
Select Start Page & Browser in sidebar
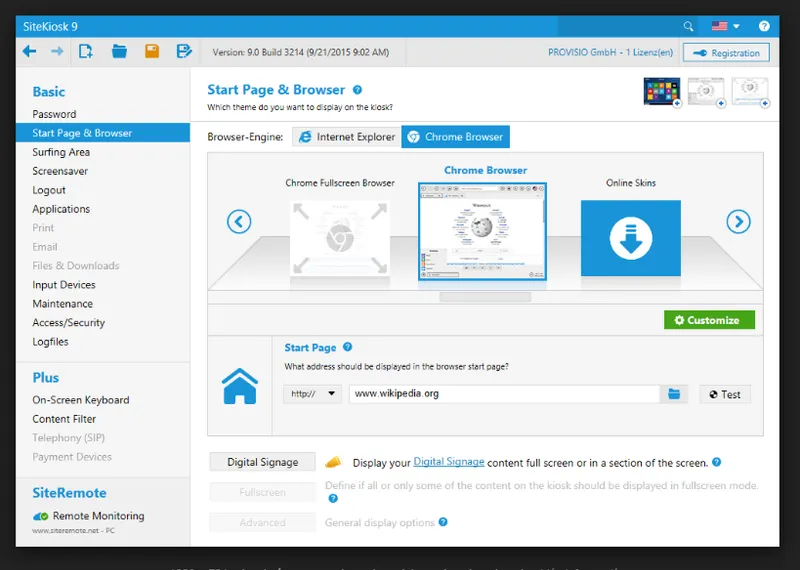click(x=103, y=133)
